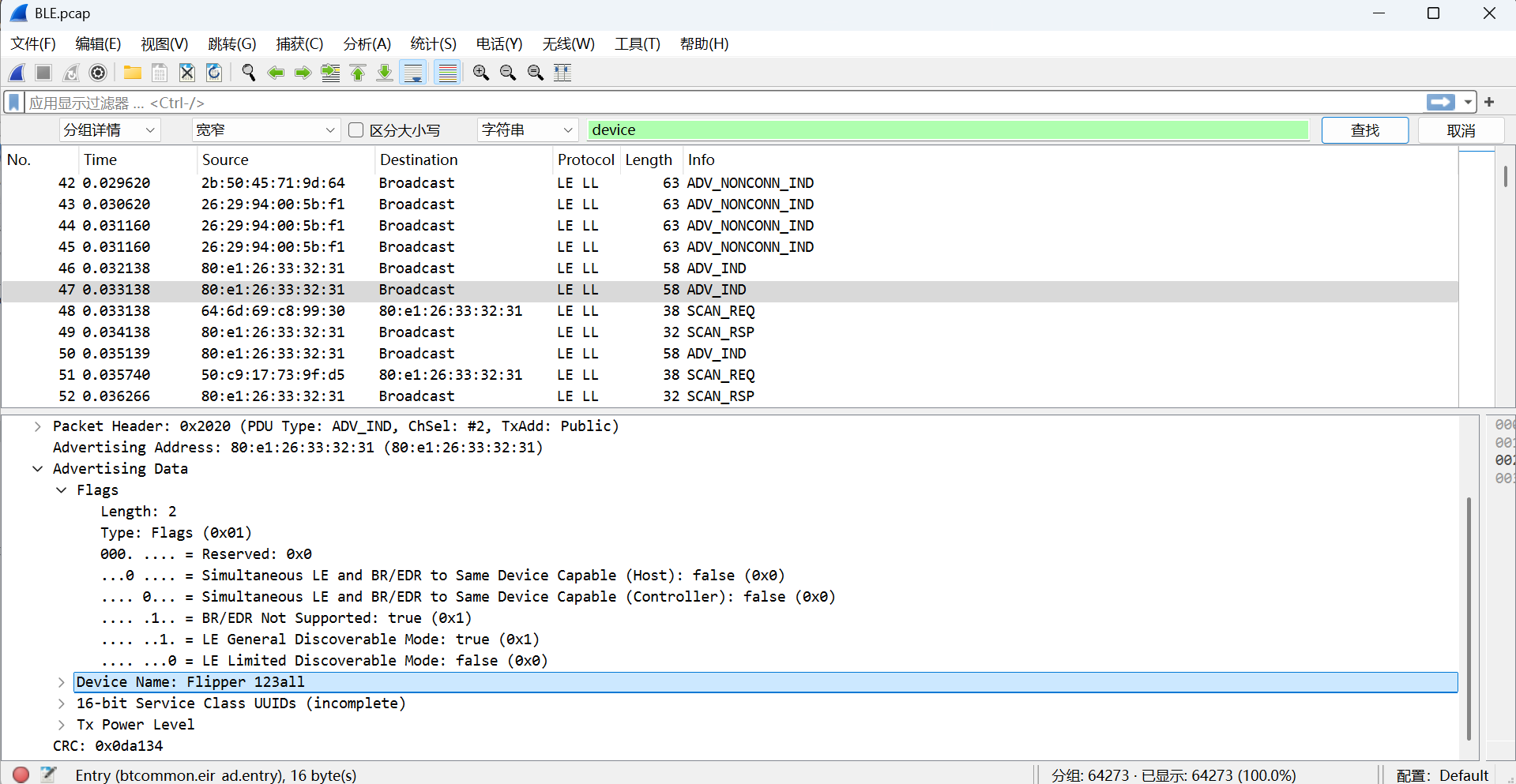
Task: Select packet 42 from 2b:50:45:71:9d:64
Action: [x=730, y=183]
